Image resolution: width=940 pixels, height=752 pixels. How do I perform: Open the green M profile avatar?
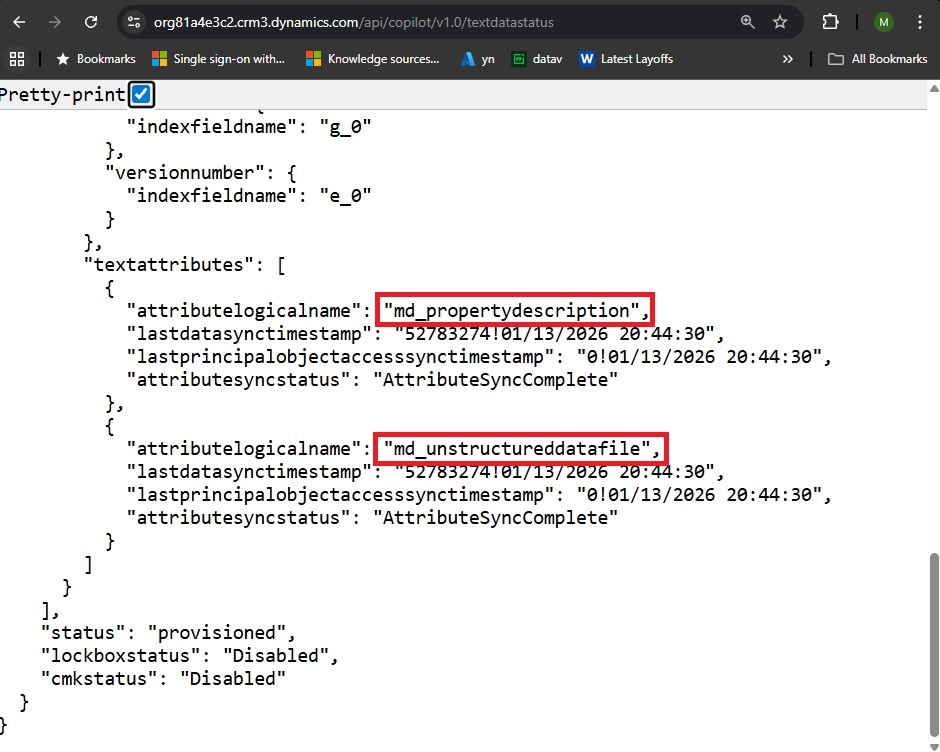pos(883,22)
